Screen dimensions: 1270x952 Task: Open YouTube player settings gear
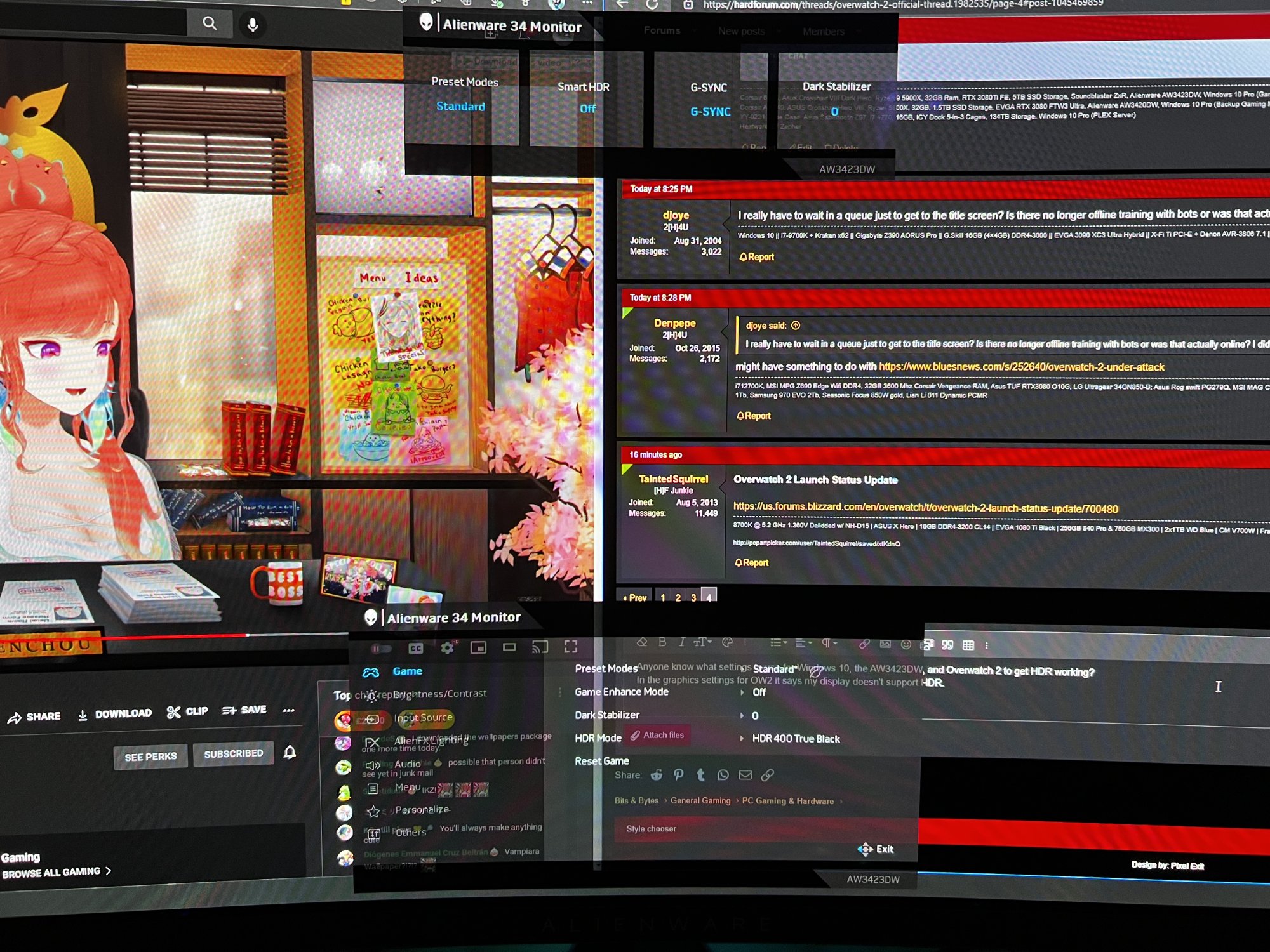(x=447, y=647)
